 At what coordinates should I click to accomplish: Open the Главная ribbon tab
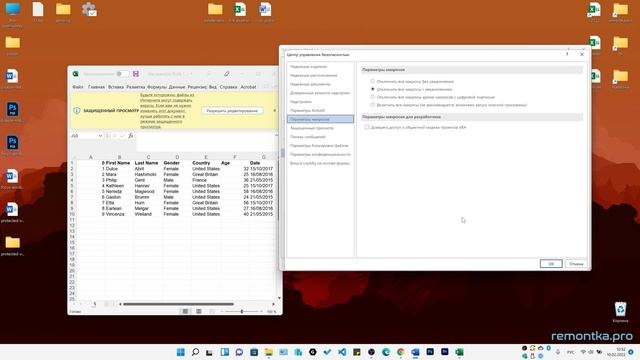(96, 87)
